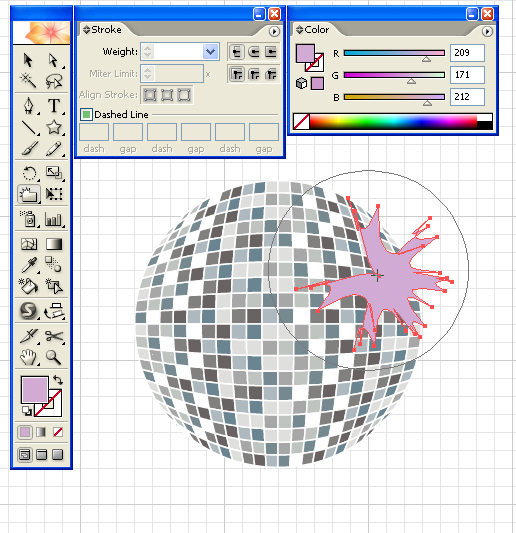Select the Magic Wand tool

(x=29, y=81)
